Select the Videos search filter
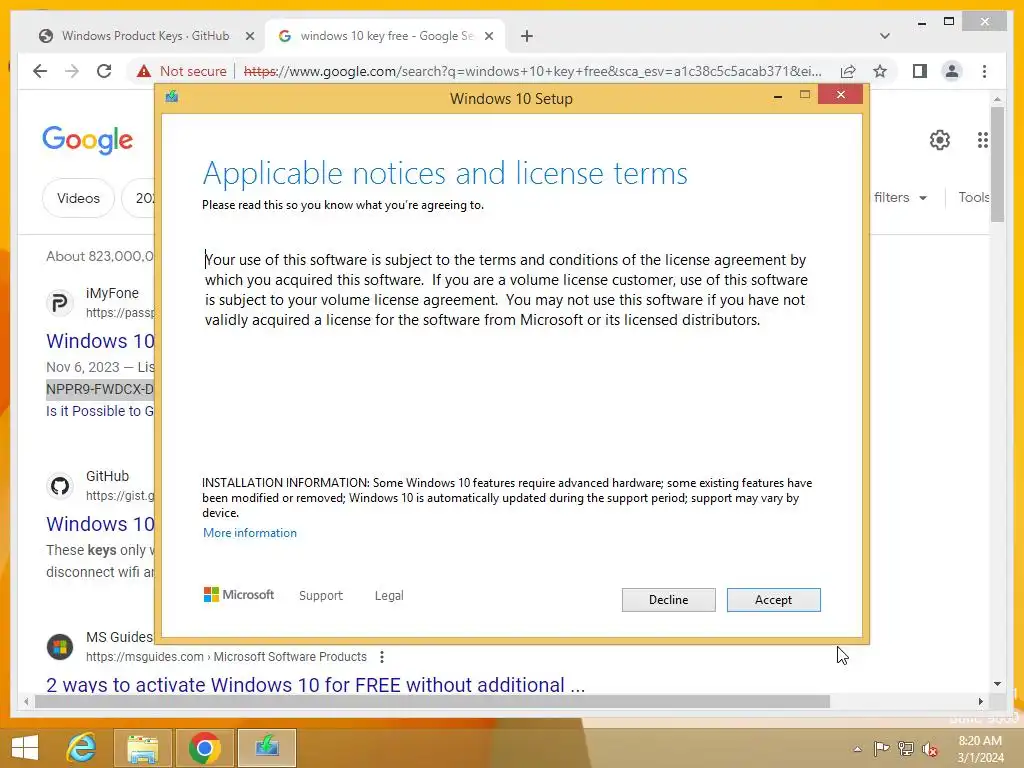This screenshot has height=768, width=1024. click(78, 198)
